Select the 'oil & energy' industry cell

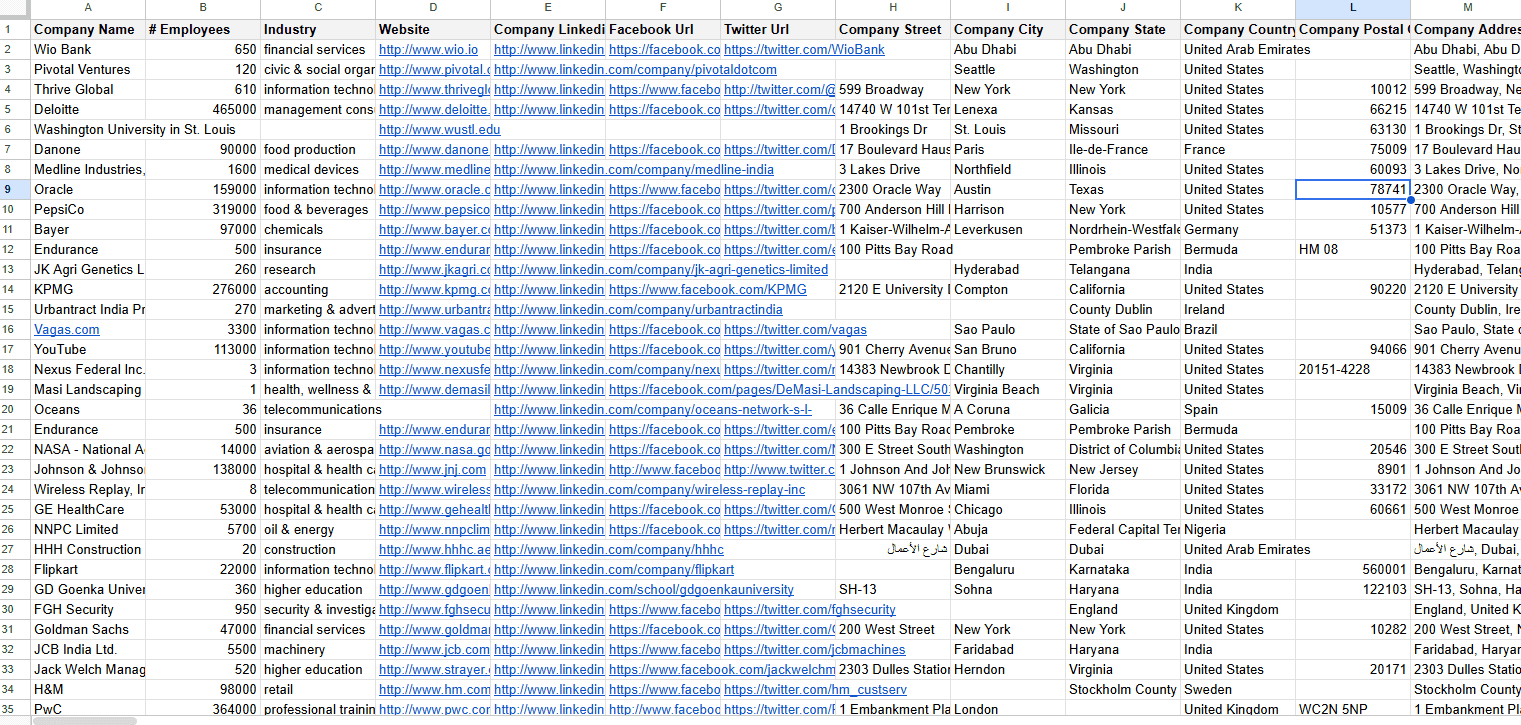coord(318,529)
